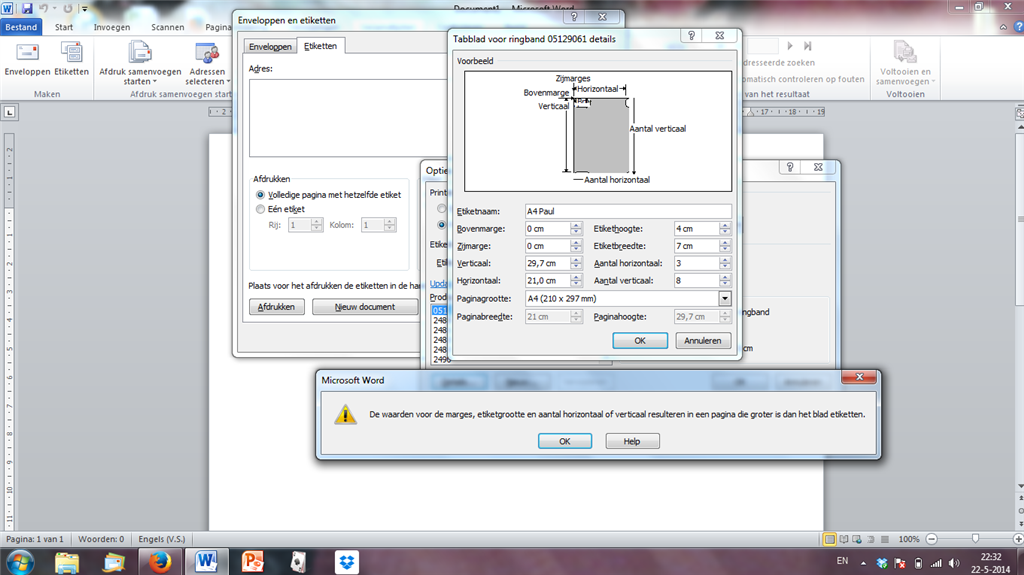Open the Paginagrootte dropdown
This screenshot has height=575, width=1024.
(725, 299)
